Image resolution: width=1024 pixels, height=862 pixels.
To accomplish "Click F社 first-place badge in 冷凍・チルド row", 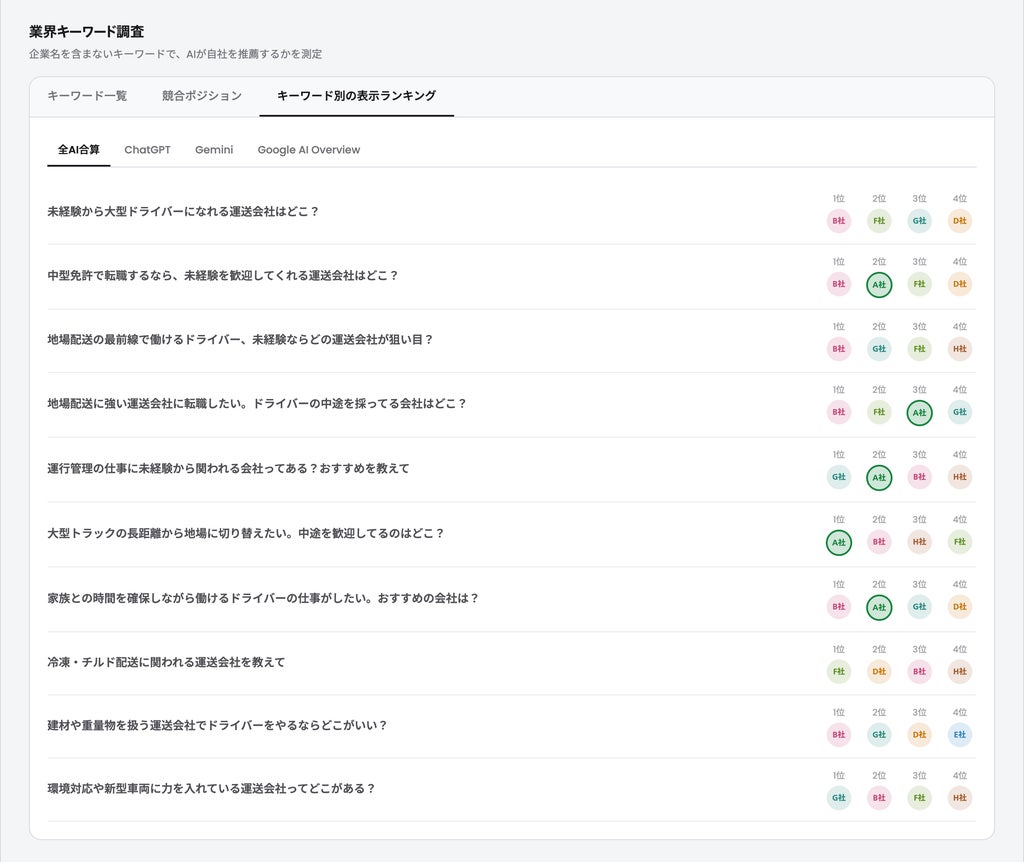I will 839,671.
